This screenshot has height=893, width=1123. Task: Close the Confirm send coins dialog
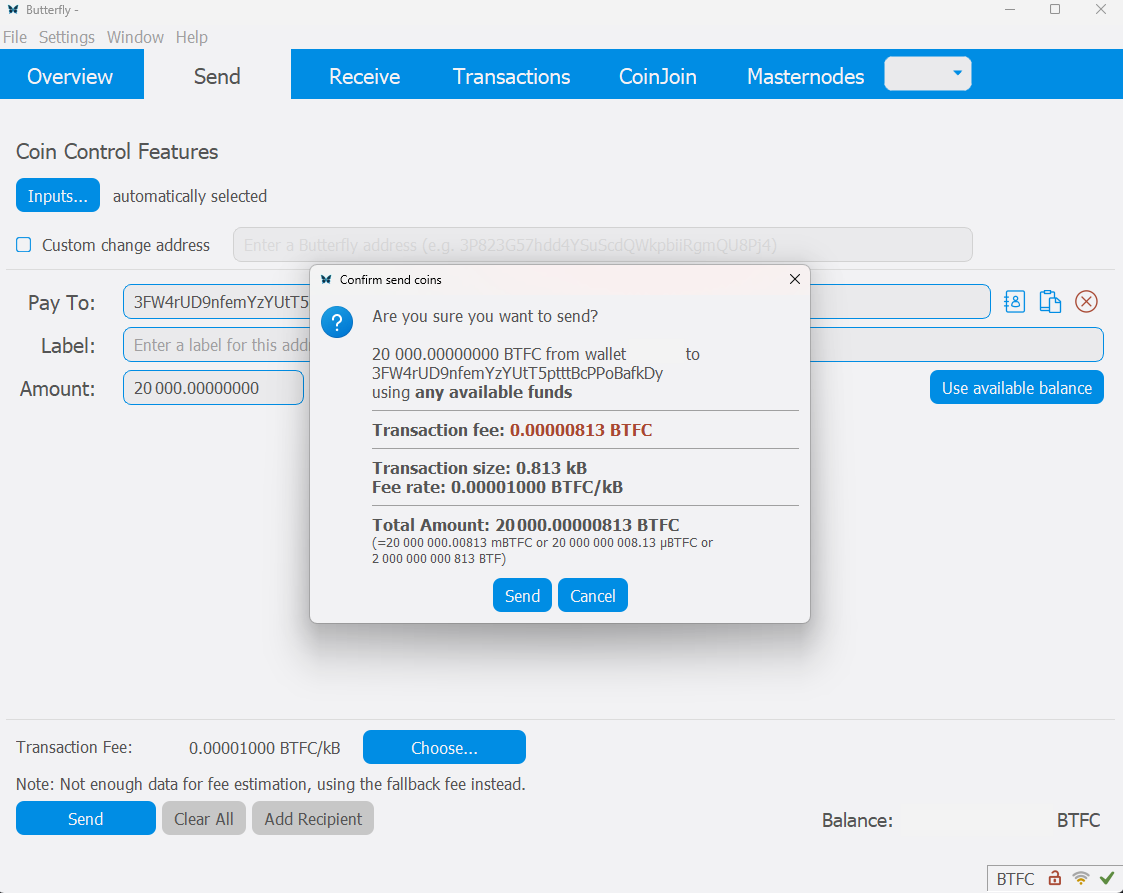point(795,280)
